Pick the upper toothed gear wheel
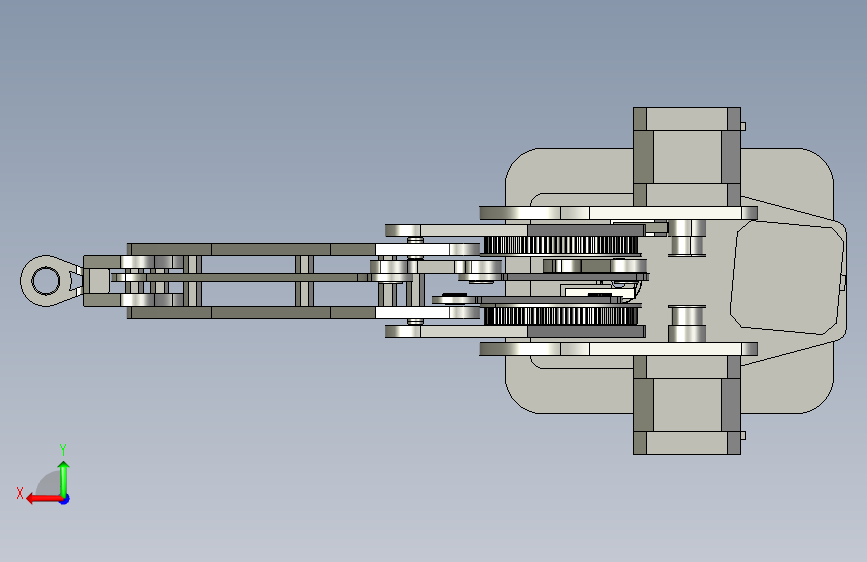The width and height of the screenshot is (867, 562). pyautogui.click(x=561, y=245)
